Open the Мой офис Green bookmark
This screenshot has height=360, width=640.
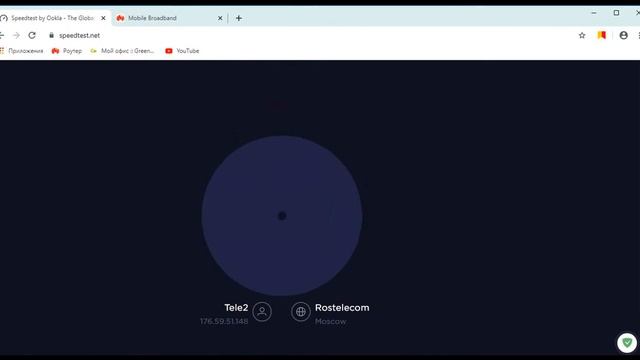pos(122,51)
